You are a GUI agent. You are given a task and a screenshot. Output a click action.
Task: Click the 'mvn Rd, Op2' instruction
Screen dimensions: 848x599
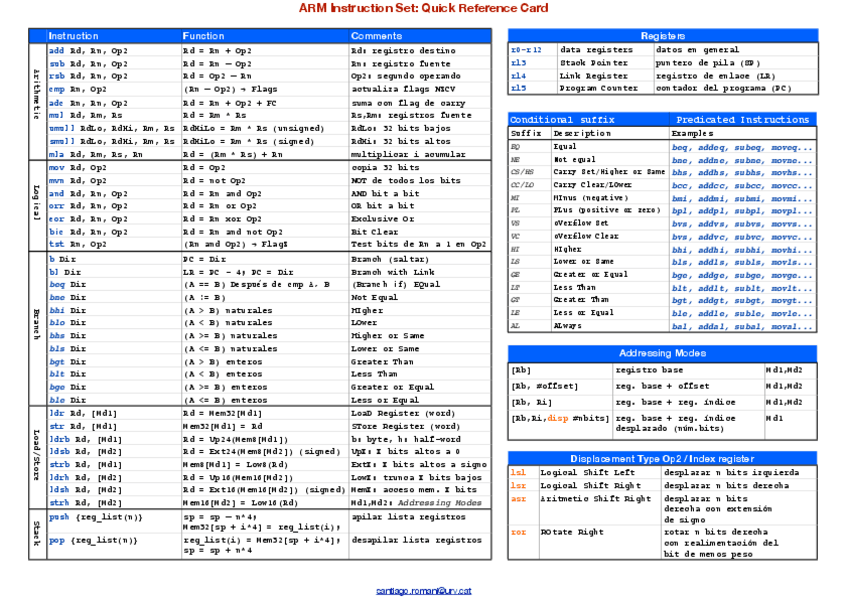coord(77,181)
